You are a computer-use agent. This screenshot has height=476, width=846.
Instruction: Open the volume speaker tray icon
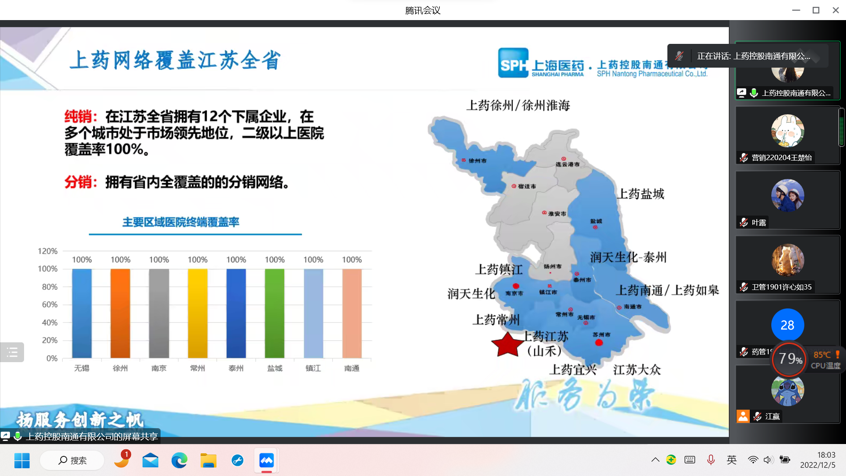point(768,460)
